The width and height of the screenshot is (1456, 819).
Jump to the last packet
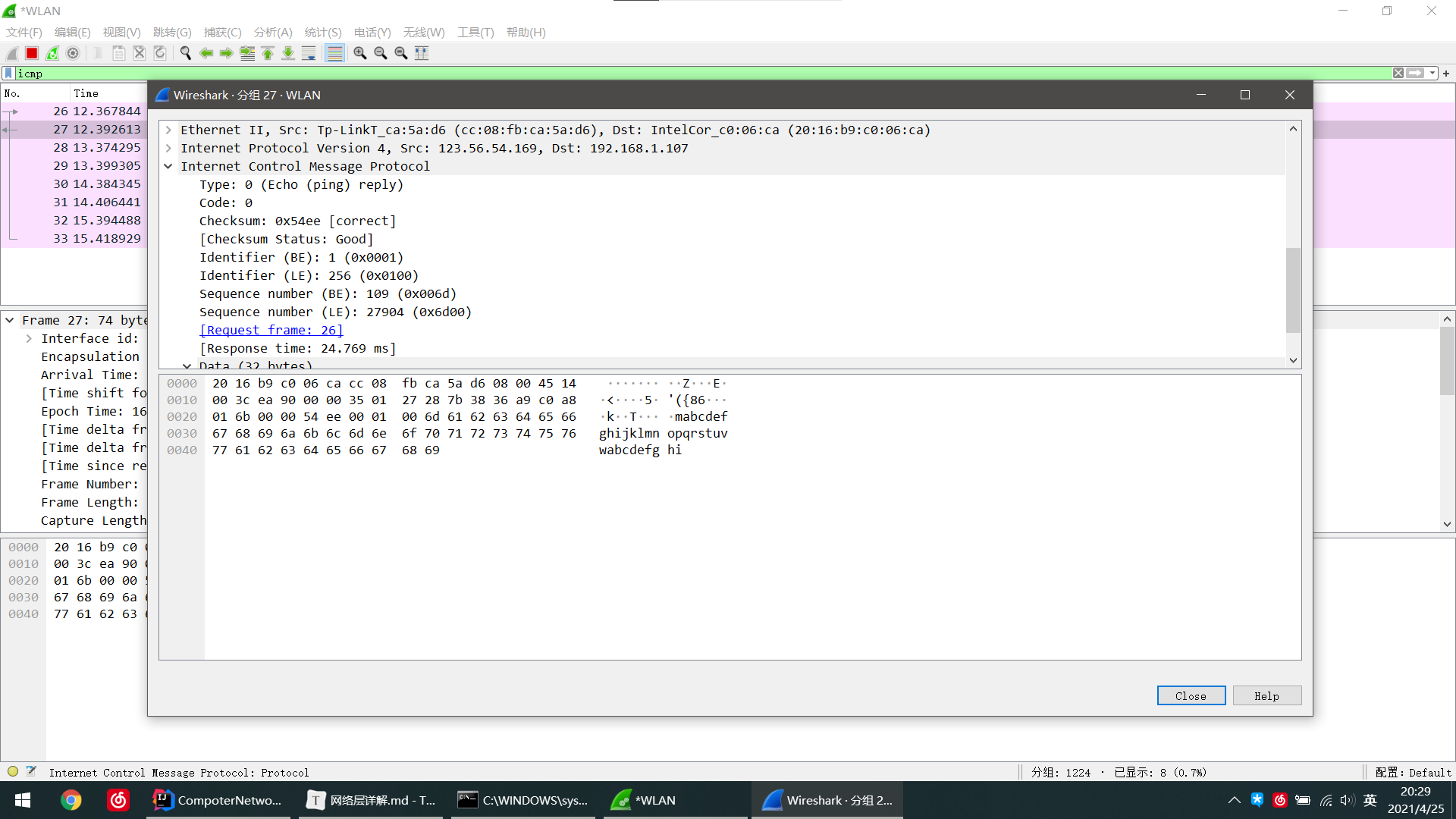click(288, 53)
